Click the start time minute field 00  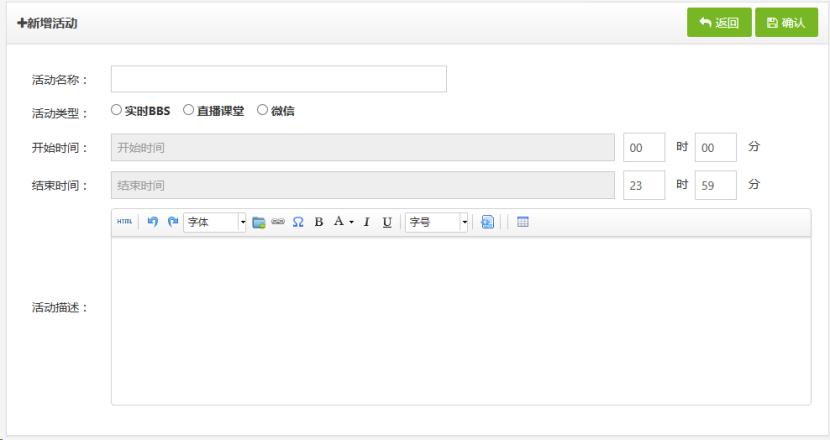click(x=715, y=147)
